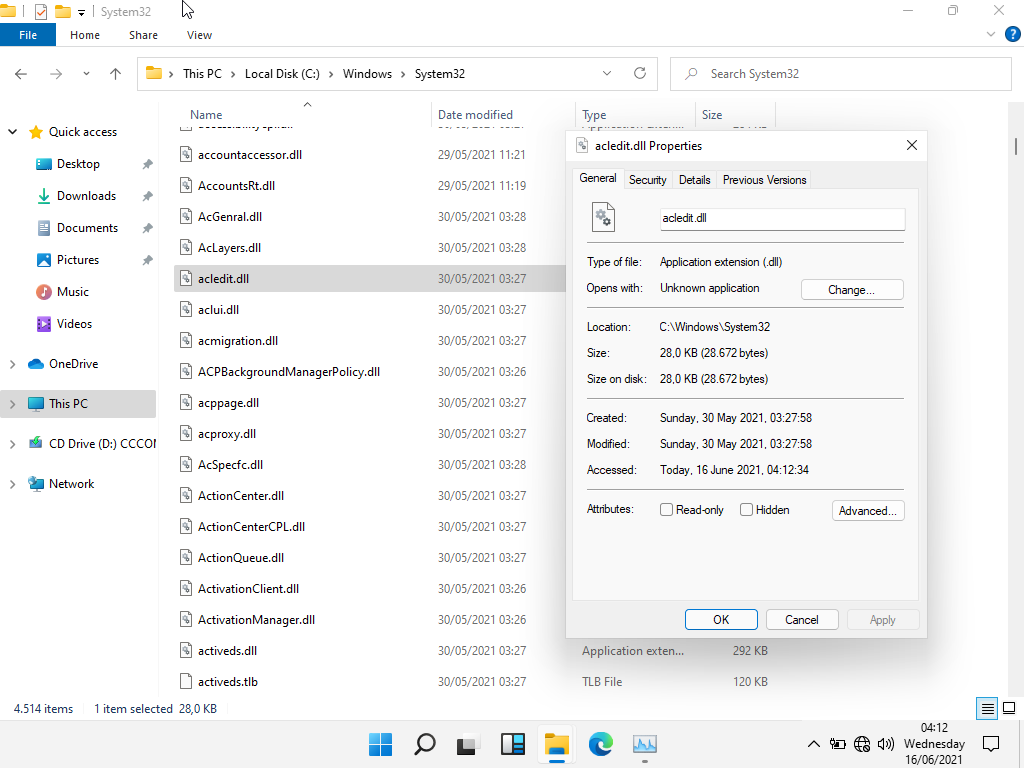The width and height of the screenshot is (1024, 768).
Task: Select Desktop in Quick access
Action: (78, 164)
